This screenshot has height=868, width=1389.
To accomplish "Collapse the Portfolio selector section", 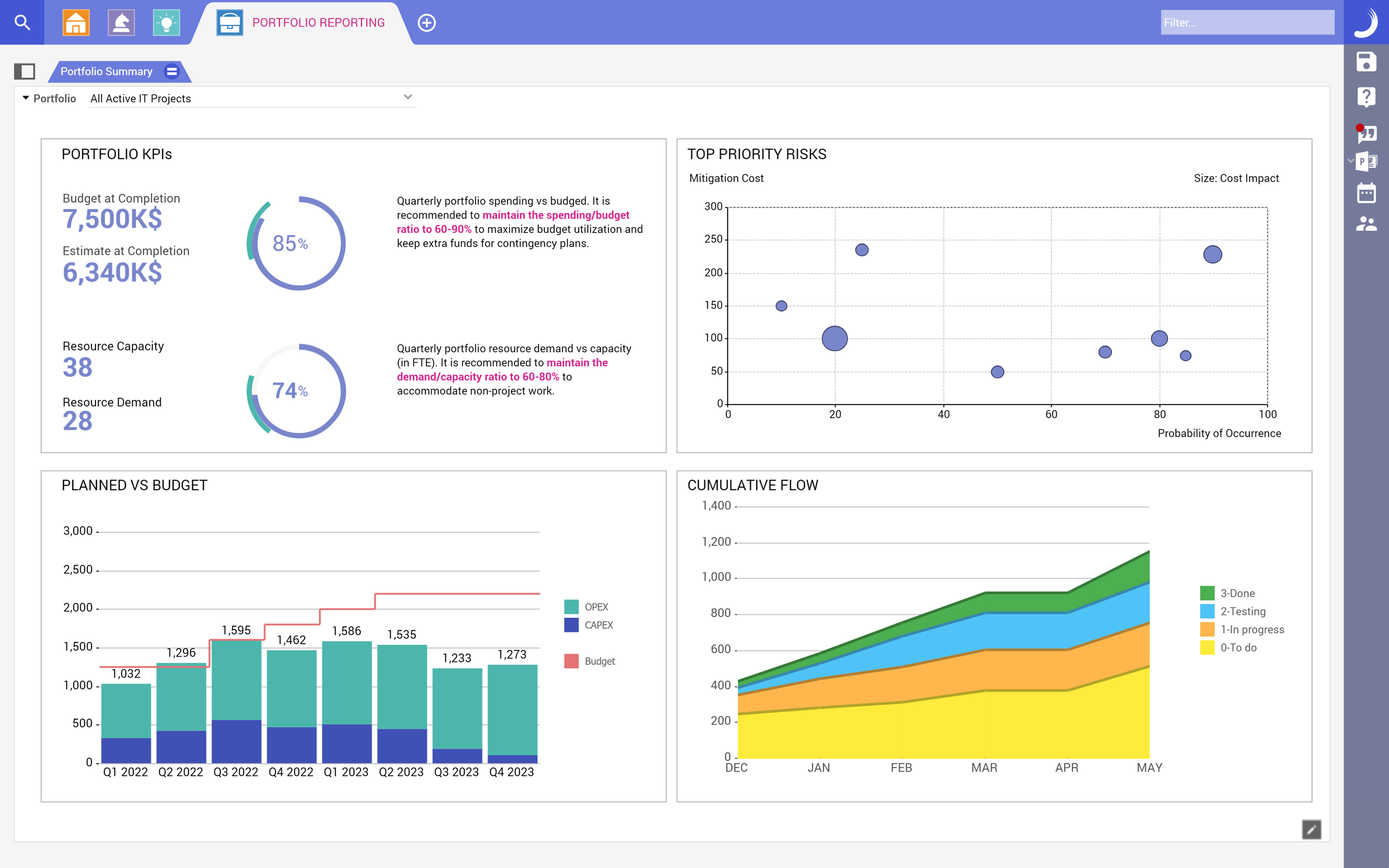I will [25, 97].
